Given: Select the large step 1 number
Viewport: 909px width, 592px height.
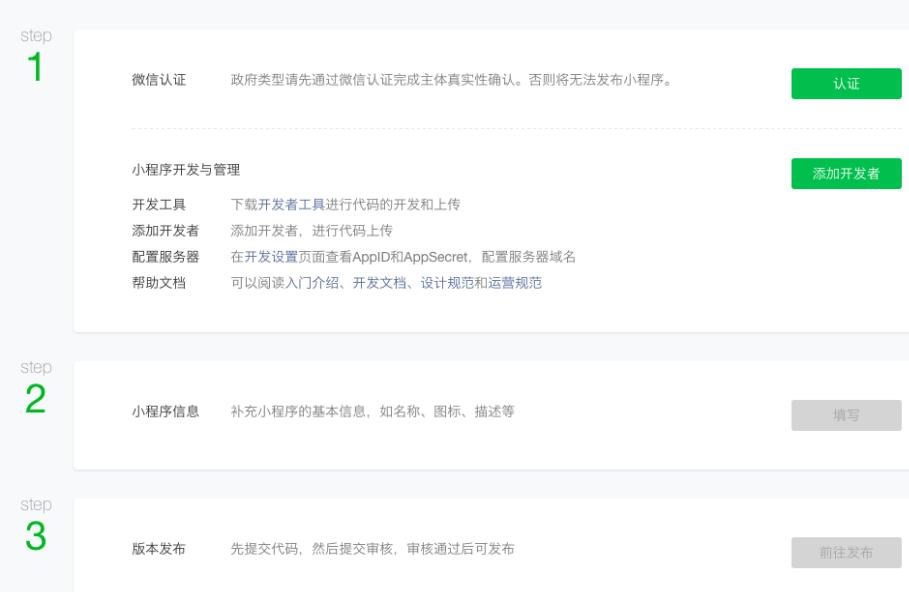Looking at the screenshot, I should tap(35, 67).
